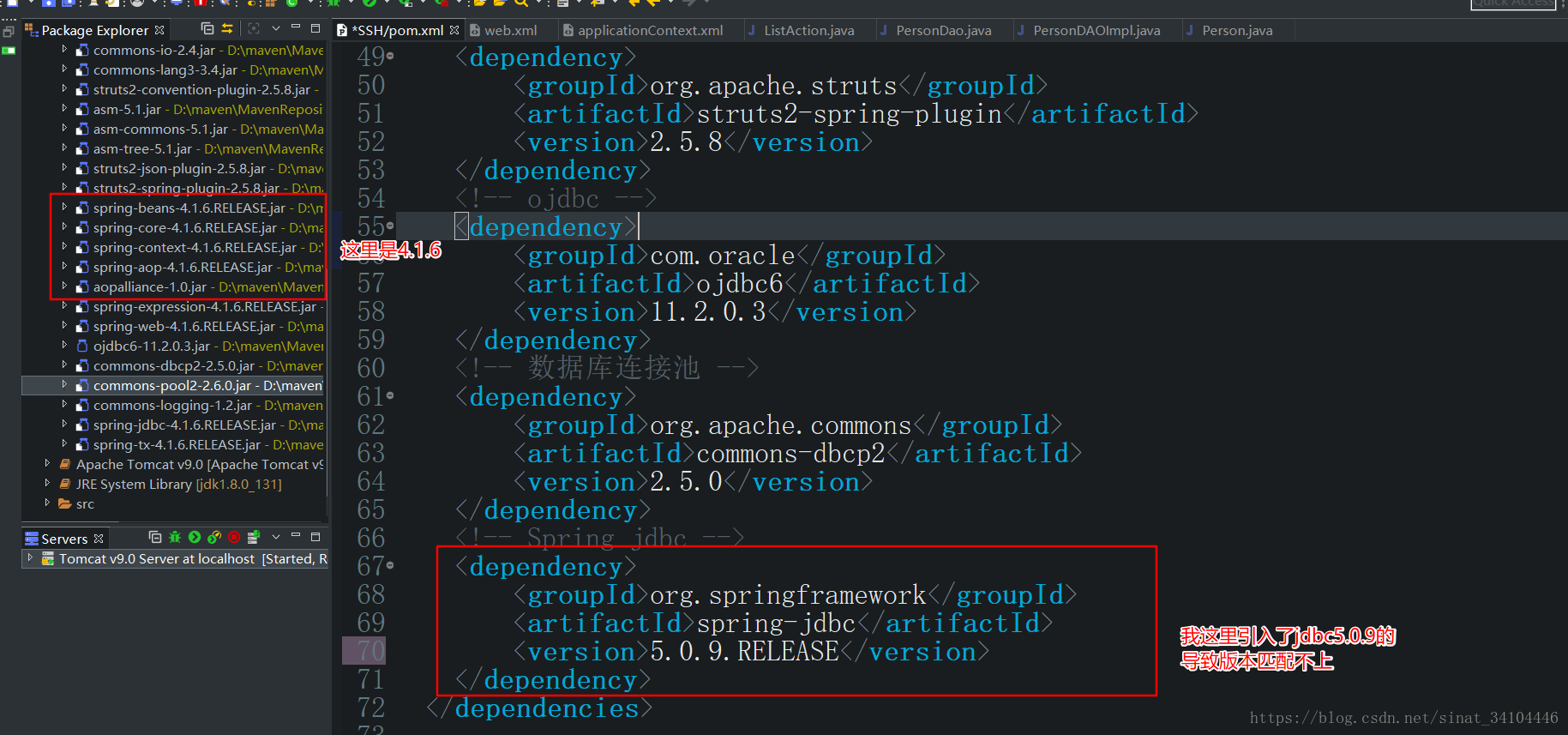The image size is (1568, 735).
Task: Click version text 5.0.9.RELEASE in editor
Action: (744, 651)
